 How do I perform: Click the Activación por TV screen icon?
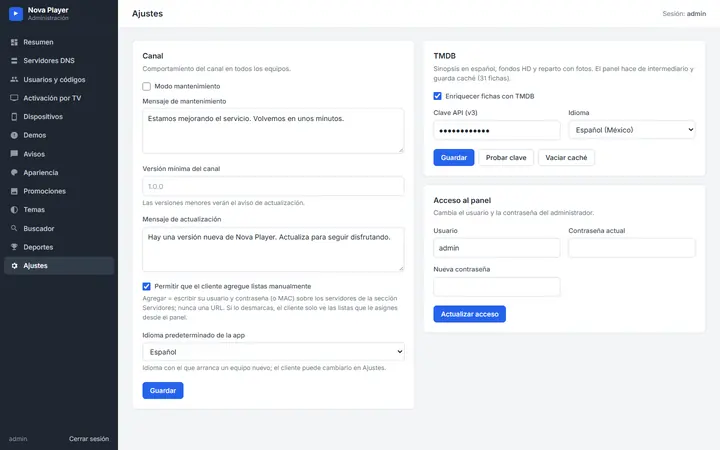pyautogui.click(x=14, y=98)
